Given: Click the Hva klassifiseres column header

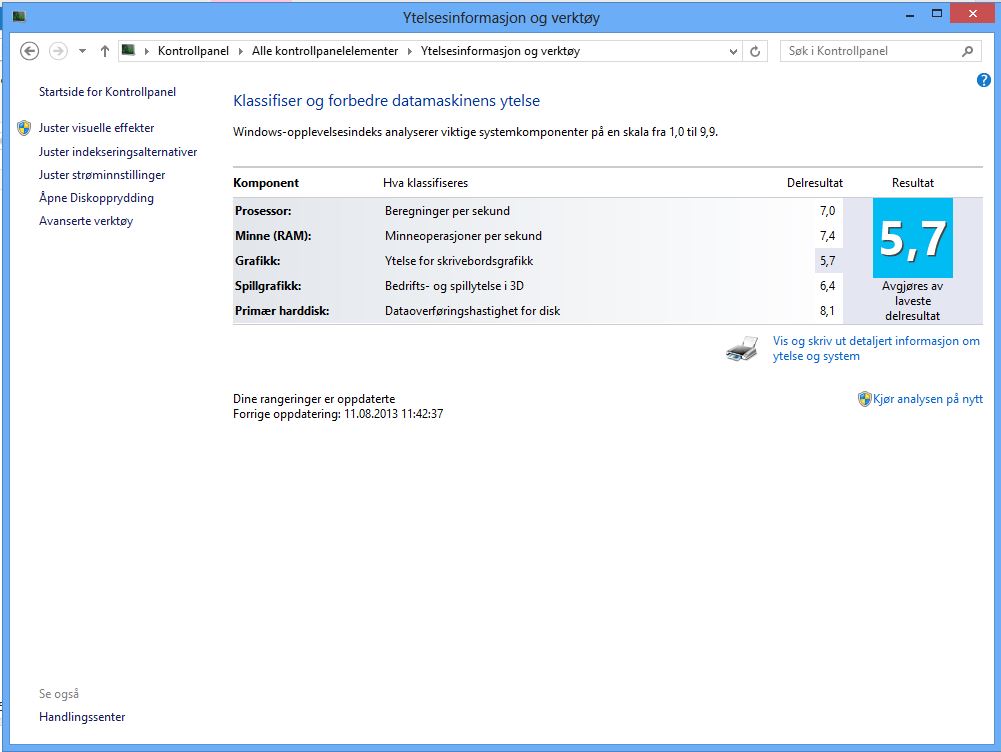Looking at the screenshot, I should pyautogui.click(x=426, y=183).
